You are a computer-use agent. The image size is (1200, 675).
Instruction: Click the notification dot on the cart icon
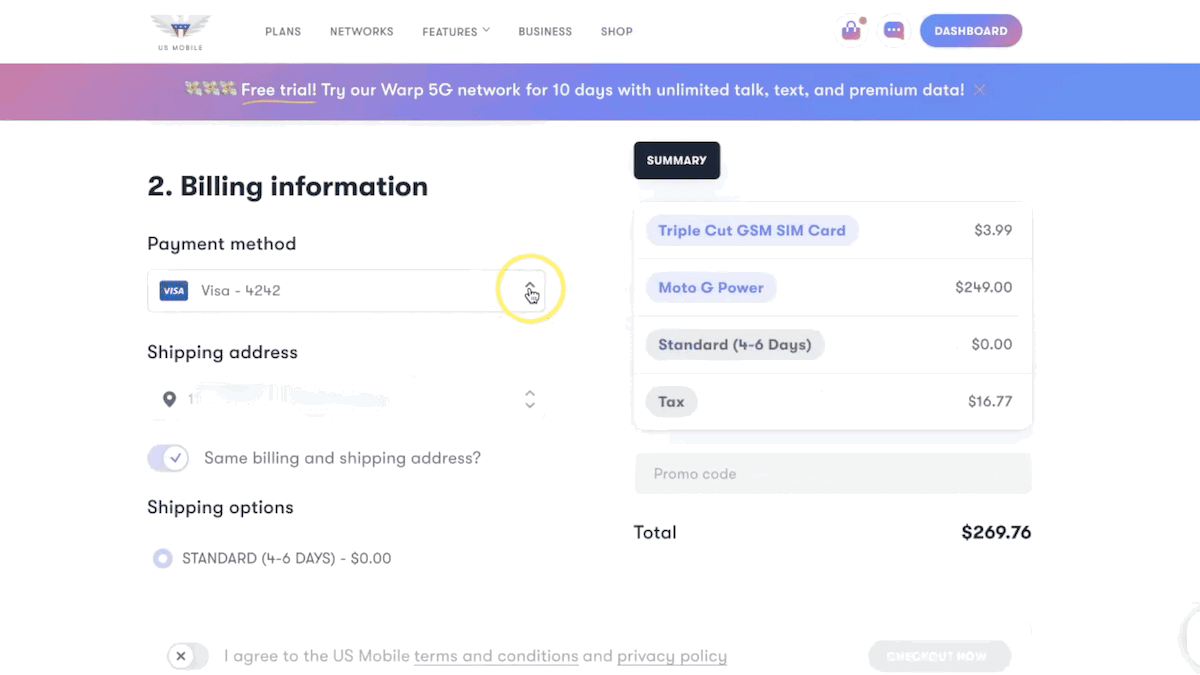861,20
